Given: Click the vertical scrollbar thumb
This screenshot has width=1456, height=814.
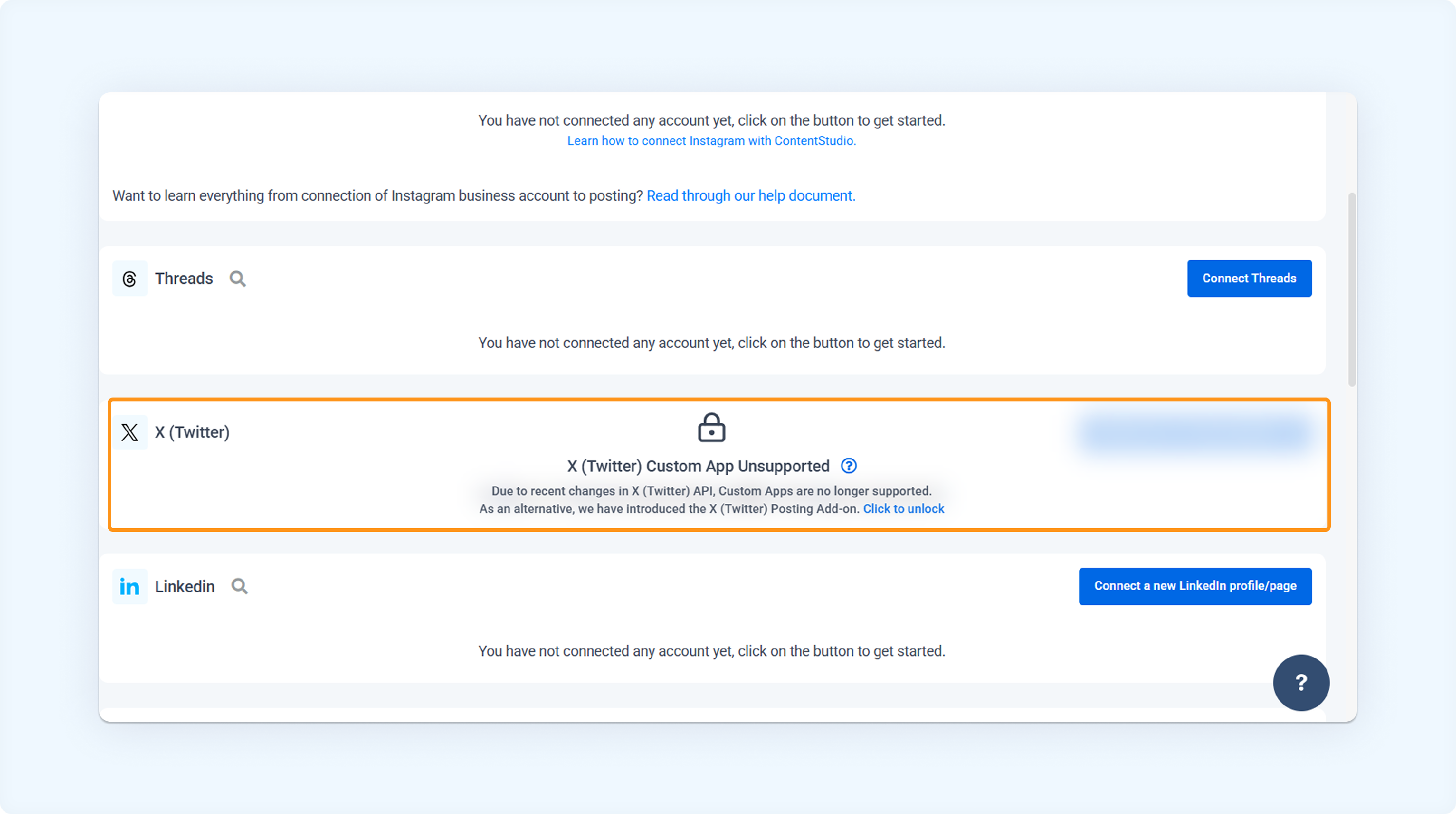Looking at the screenshot, I should click(x=1352, y=289).
